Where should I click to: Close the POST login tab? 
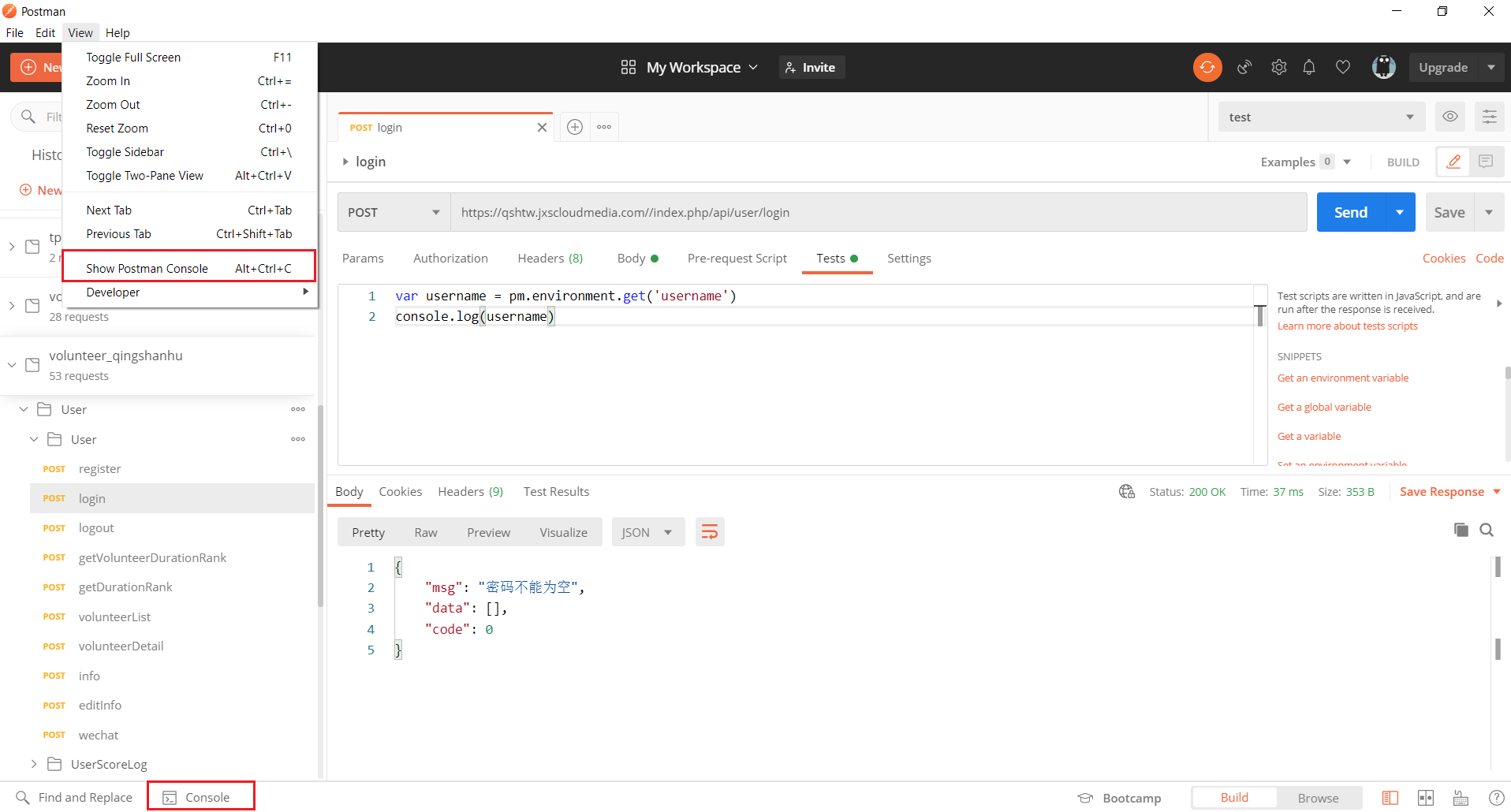[542, 128]
